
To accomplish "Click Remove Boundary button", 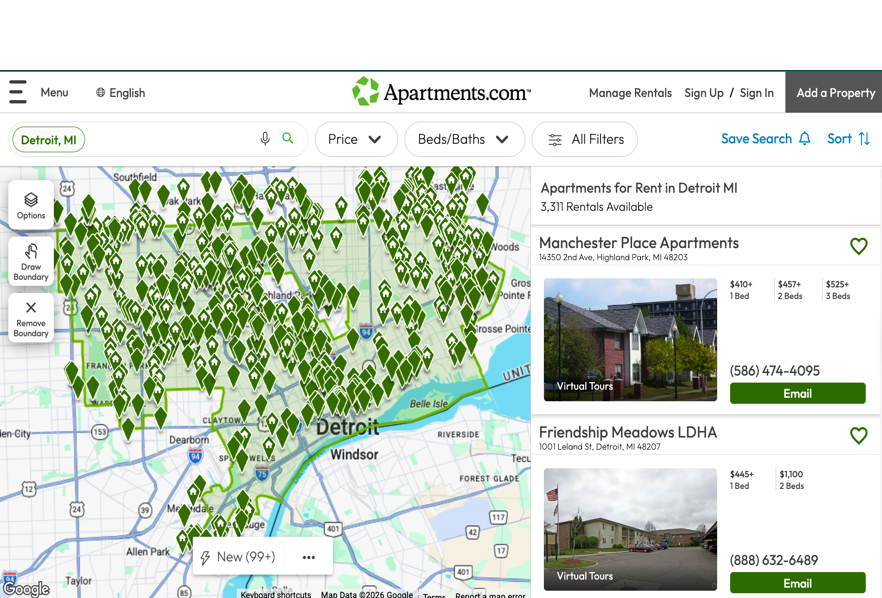I will click(x=31, y=318).
